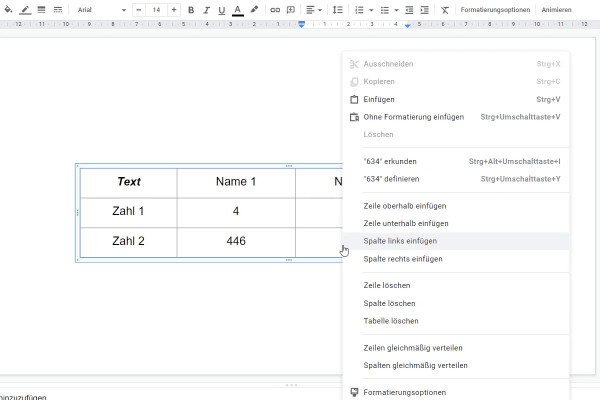Viewport: 600px width, 400px height.
Task: Select Tabelle löschen from context menu
Action: (455, 321)
